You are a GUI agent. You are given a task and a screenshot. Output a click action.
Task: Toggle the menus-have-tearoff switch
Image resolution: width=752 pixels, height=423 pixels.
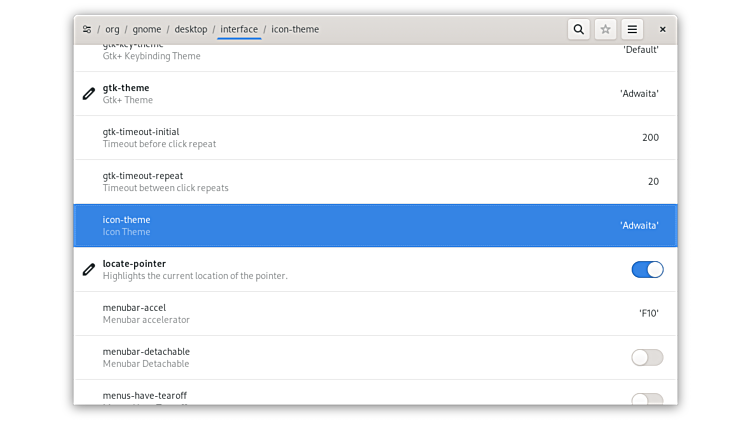pyautogui.click(x=647, y=399)
